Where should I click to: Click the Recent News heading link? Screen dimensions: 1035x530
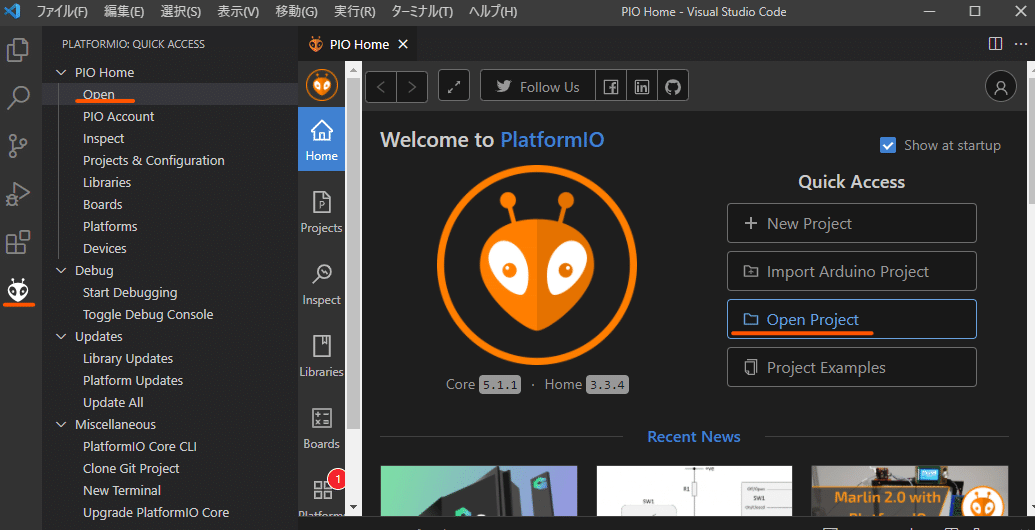(694, 437)
